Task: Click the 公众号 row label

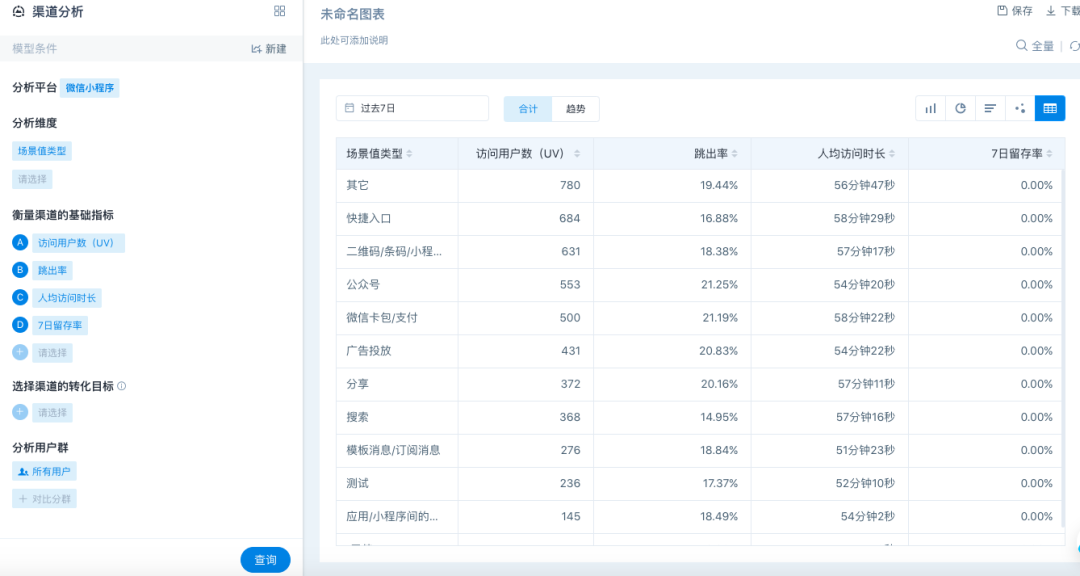Action: [x=363, y=285]
